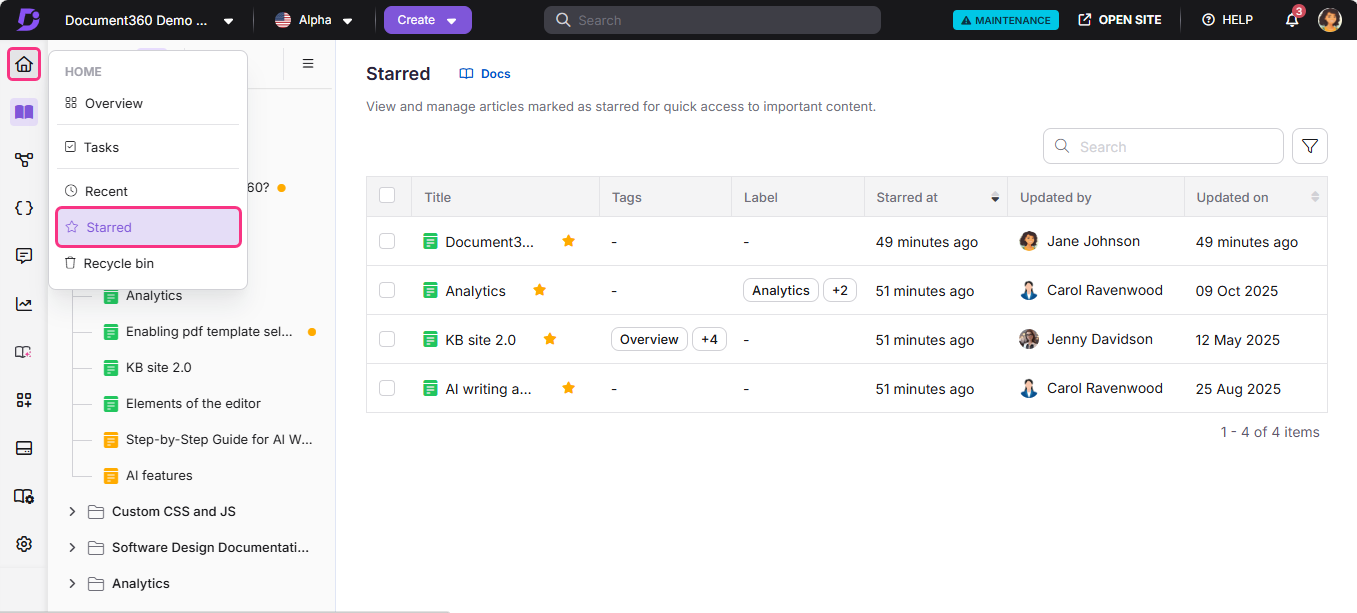Click the Document360 logo at top left
Screen dimensions: 1357x613
[x=27, y=19]
